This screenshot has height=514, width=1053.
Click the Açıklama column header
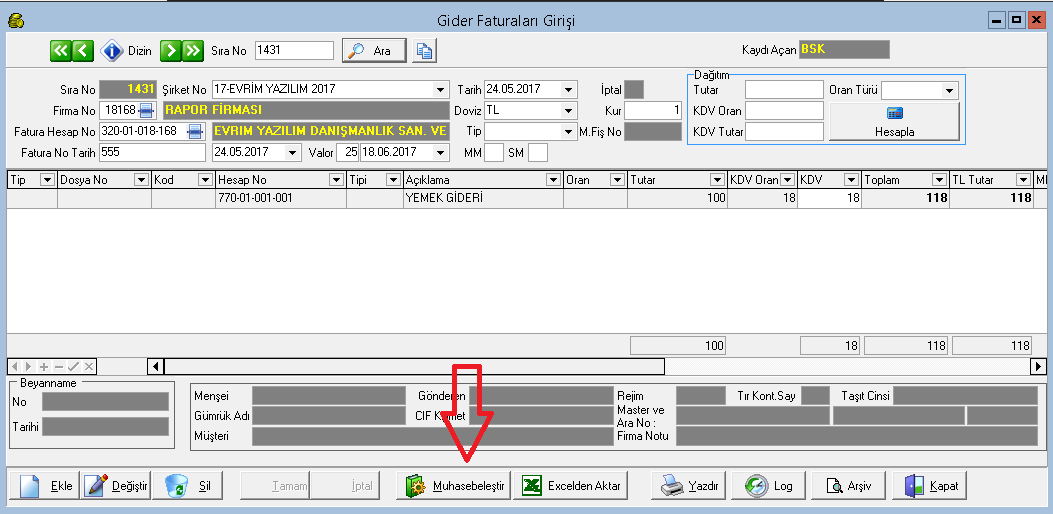(x=474, y=180)
